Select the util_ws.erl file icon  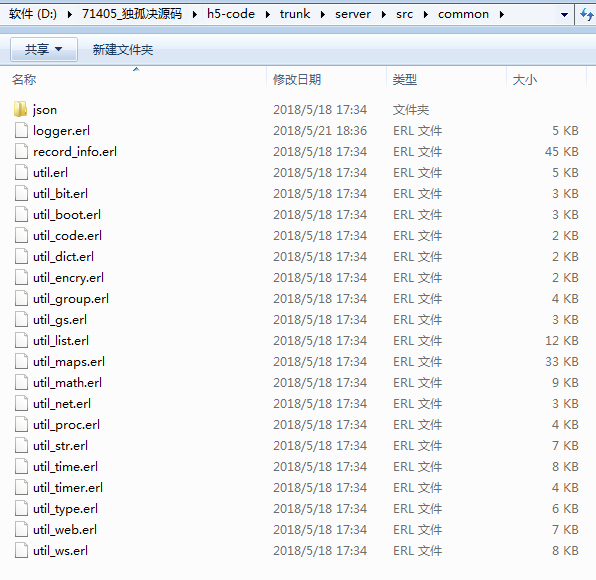tap(21, 550)
